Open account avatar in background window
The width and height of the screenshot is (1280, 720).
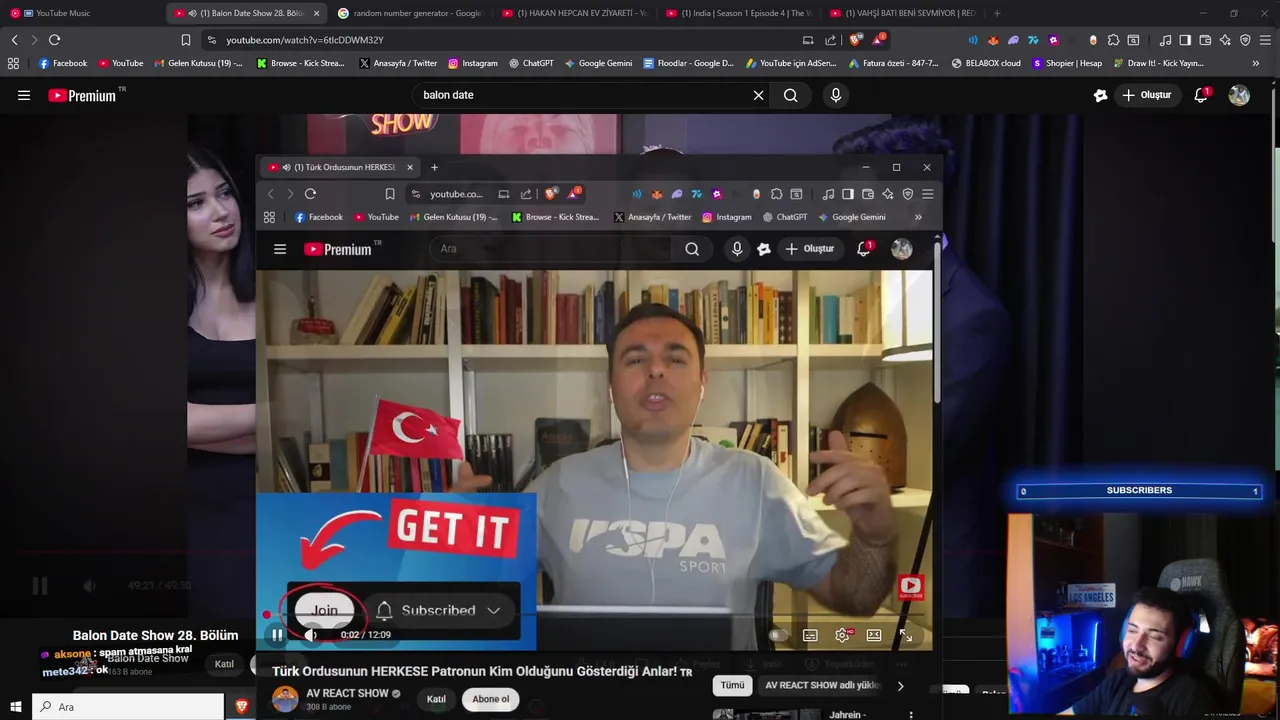click(x=1239, y=95)
